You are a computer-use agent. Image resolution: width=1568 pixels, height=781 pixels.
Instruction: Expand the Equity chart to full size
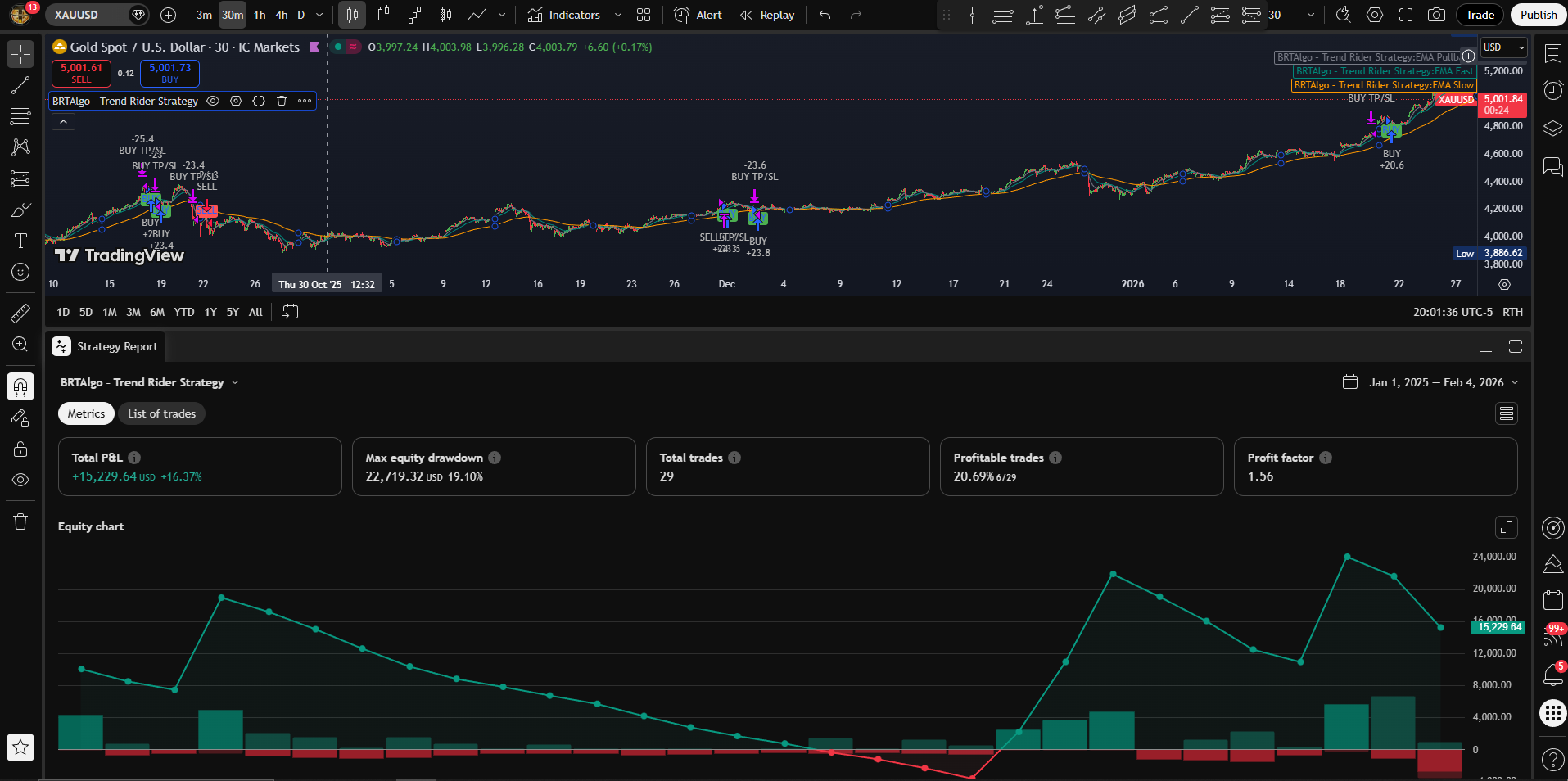coord(1506,527)
